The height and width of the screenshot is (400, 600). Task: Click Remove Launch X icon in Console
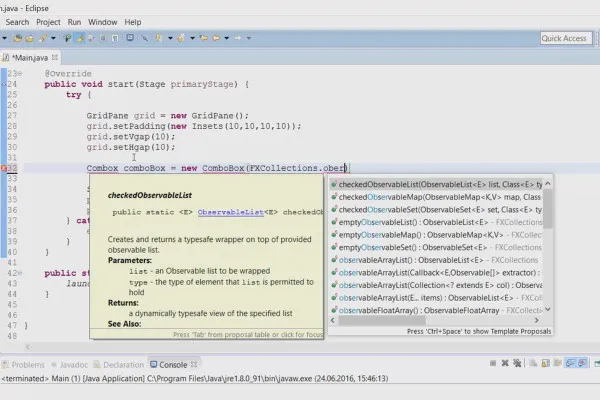pos(505,363)
